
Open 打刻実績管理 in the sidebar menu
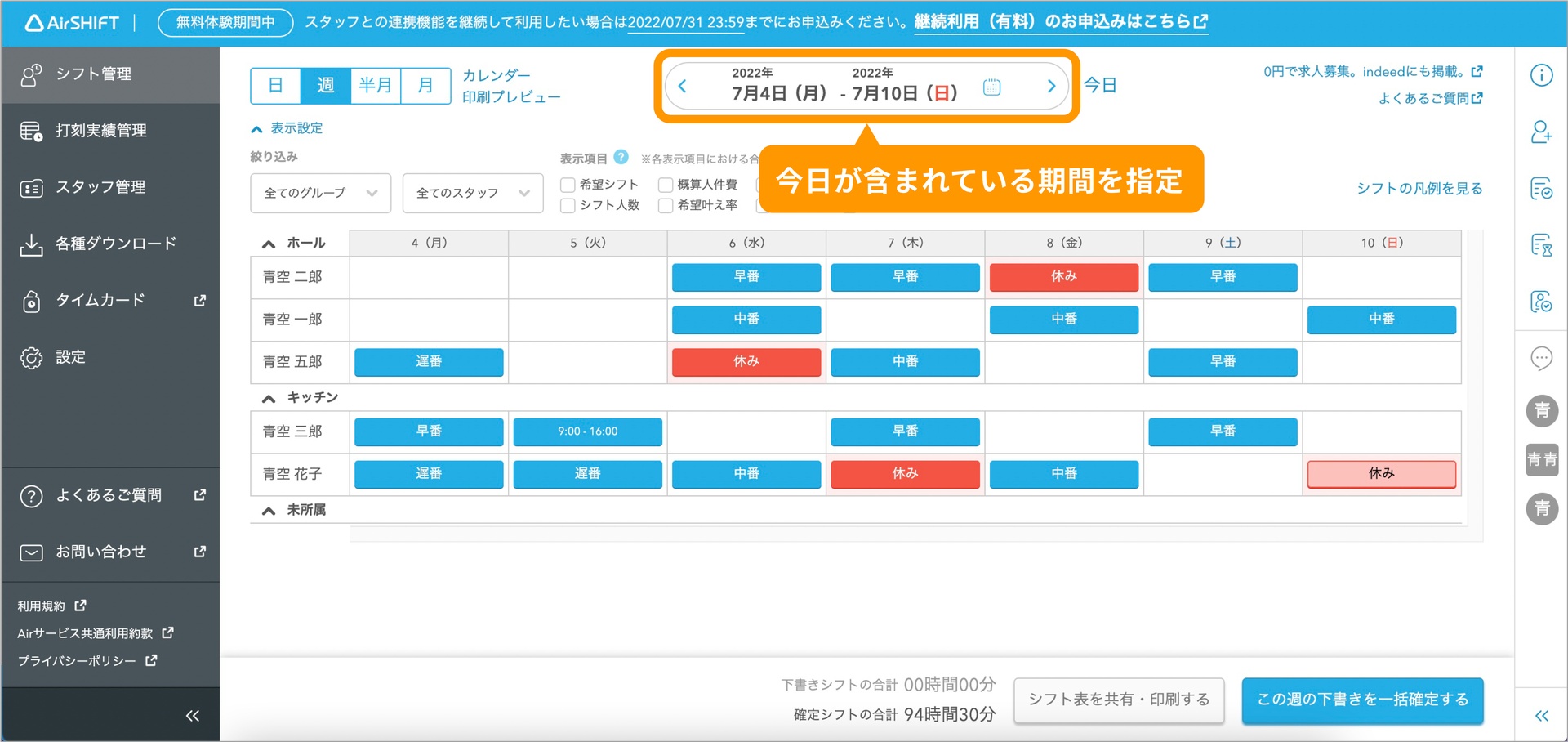(x=101, y=131)
